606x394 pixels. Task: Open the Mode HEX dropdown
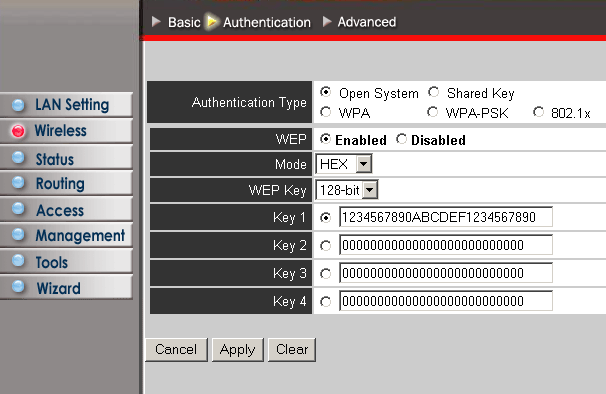(x=344, y=164)
